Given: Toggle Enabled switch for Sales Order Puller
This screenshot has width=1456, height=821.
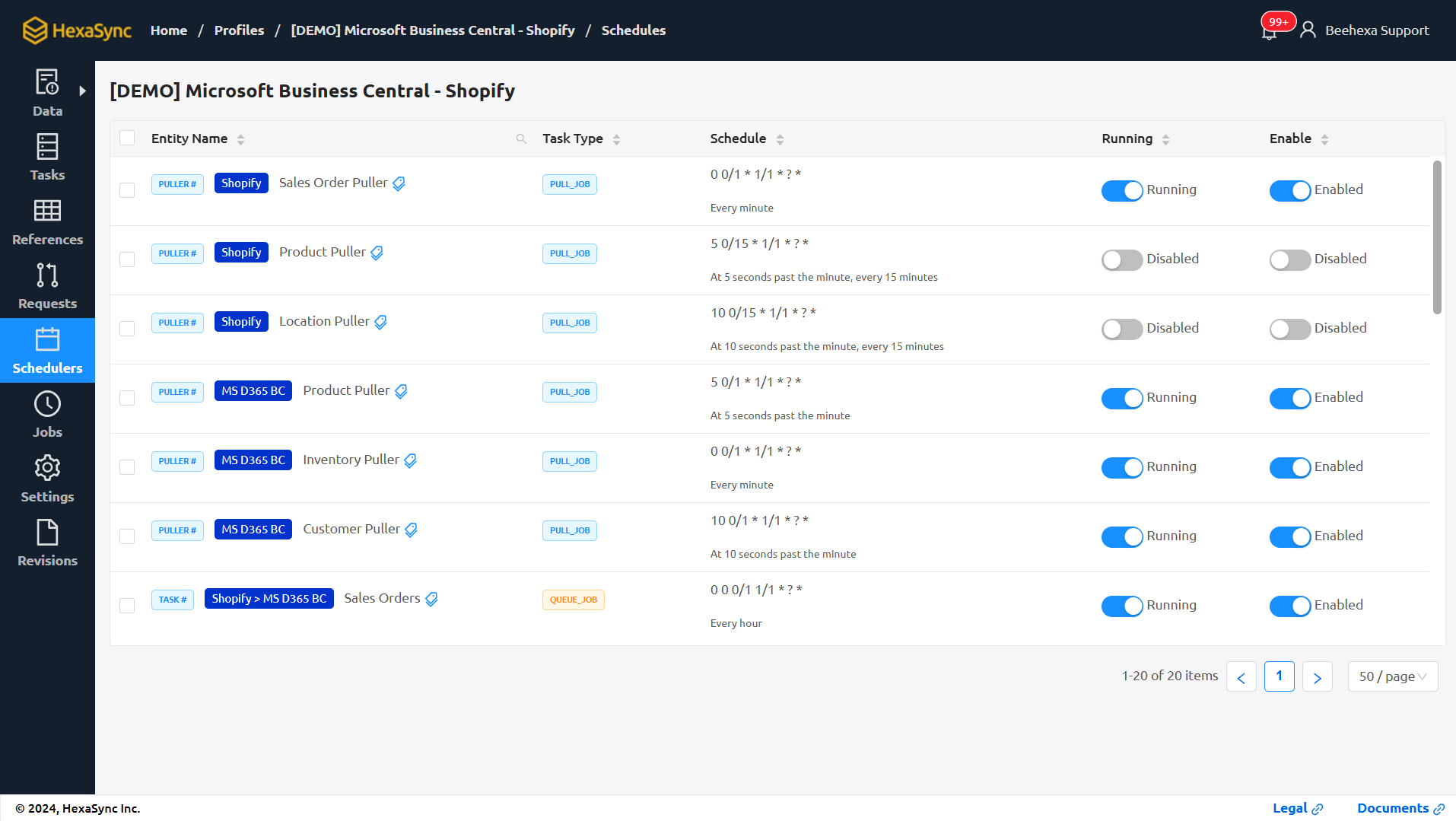Looking at the screenshot, I should (x=1290, y=190).
